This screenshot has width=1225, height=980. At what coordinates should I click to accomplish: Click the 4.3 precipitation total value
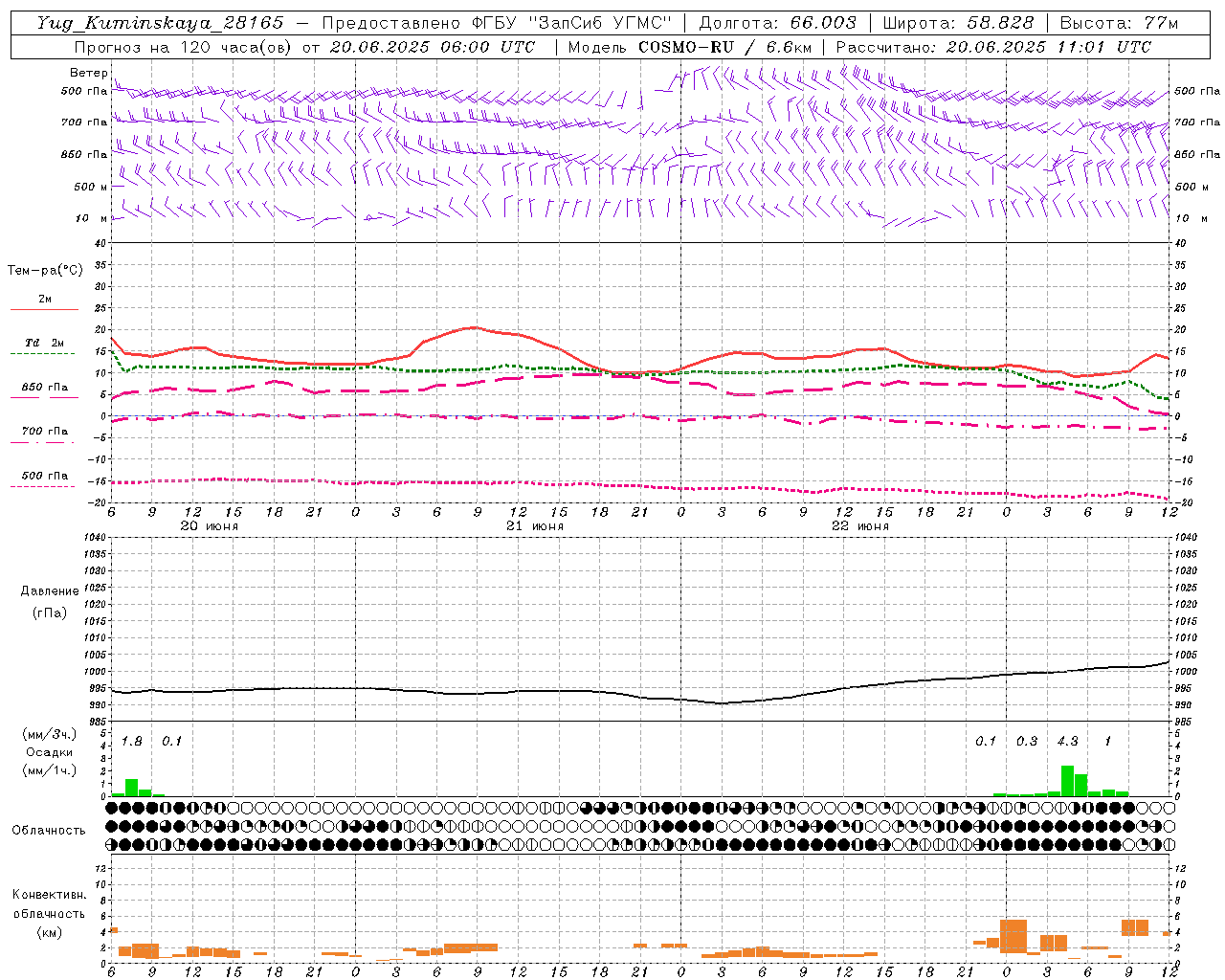click(x=1067, y=741)
